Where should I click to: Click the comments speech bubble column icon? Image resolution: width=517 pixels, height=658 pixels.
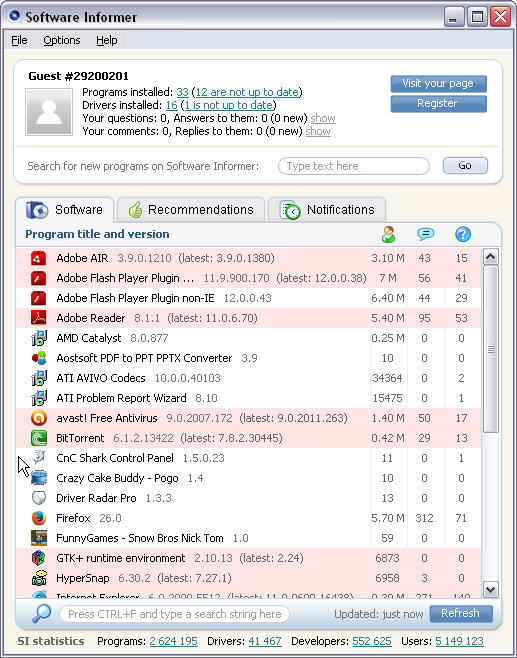[425, 234]
